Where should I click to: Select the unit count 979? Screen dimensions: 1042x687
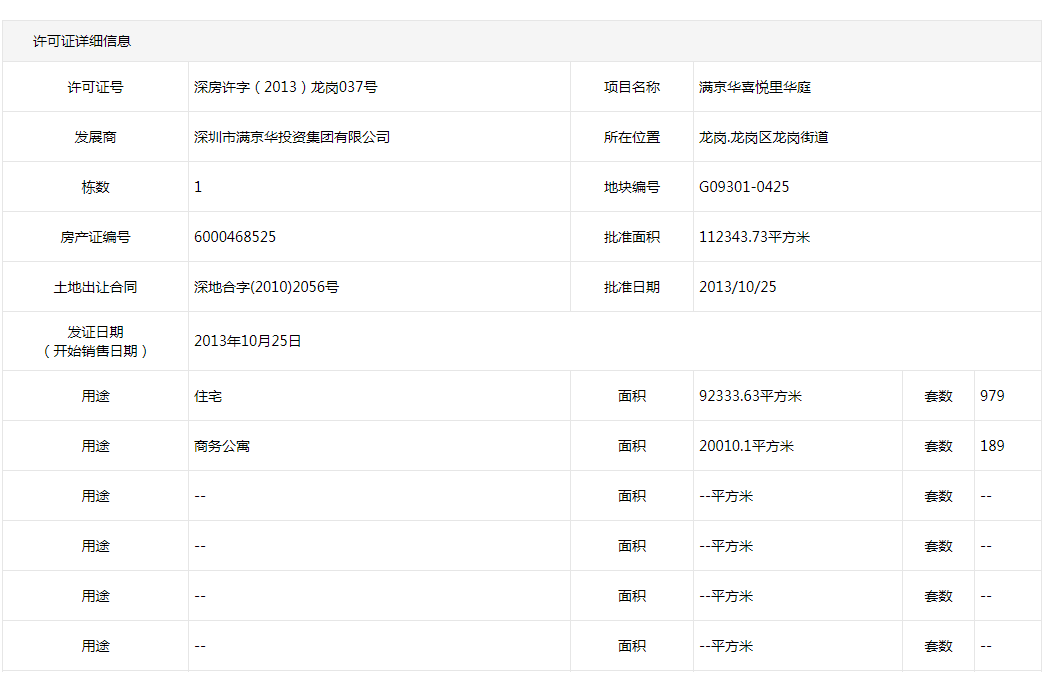992,396
